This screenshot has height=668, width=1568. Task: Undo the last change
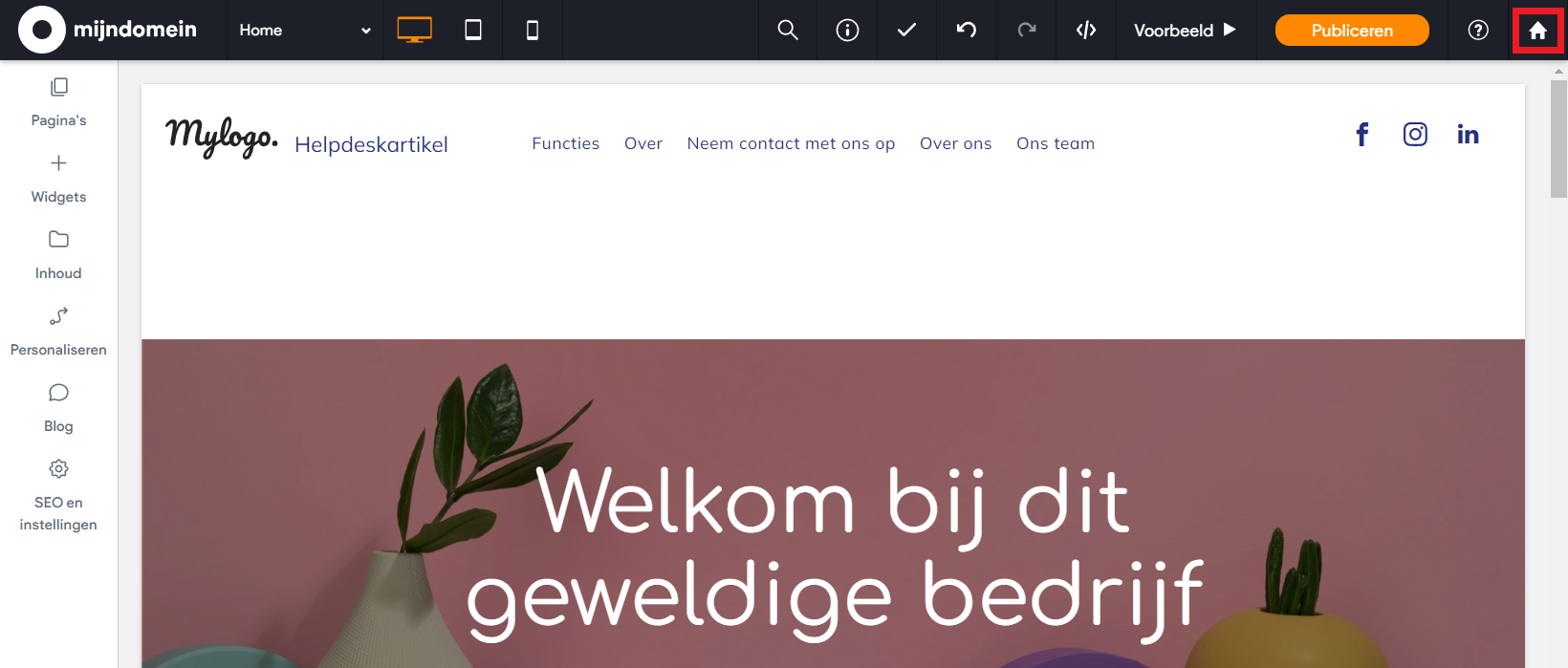(967, 31)
